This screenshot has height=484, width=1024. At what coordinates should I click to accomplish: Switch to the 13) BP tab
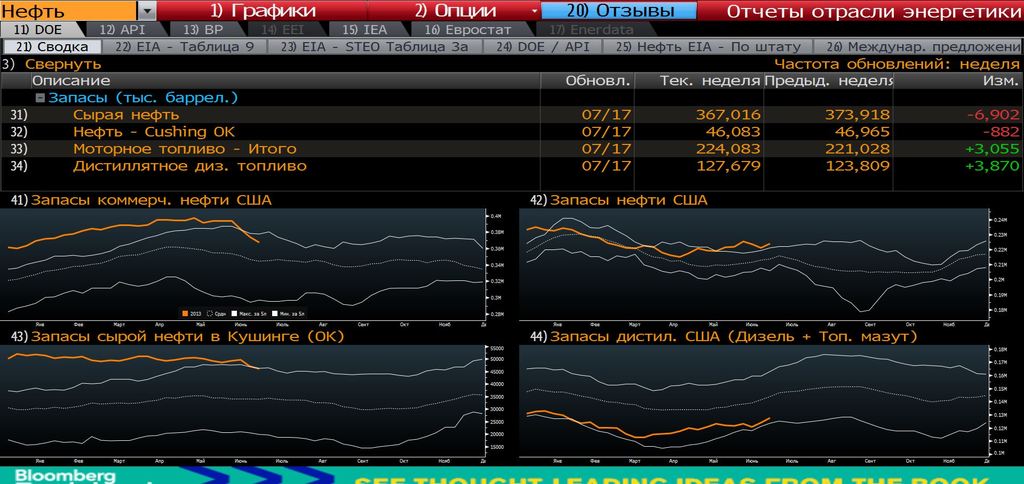[x=203, y=29]
